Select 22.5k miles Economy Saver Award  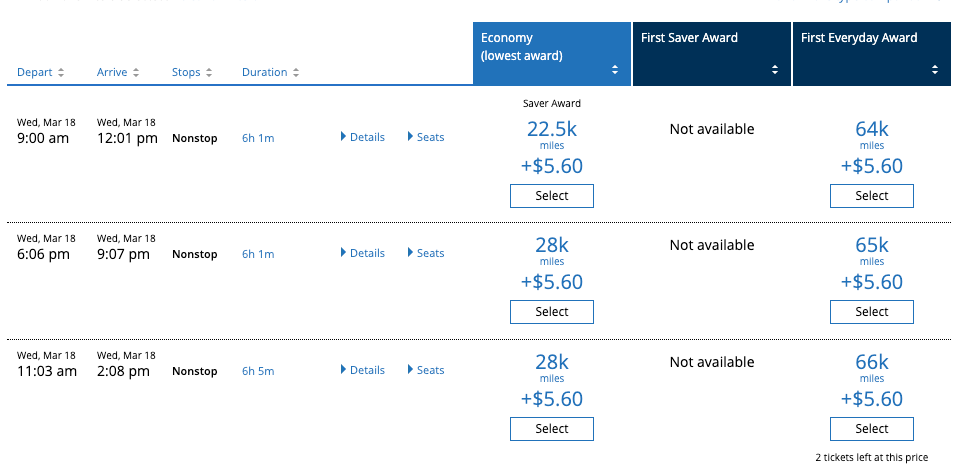(x=552, y=196)
